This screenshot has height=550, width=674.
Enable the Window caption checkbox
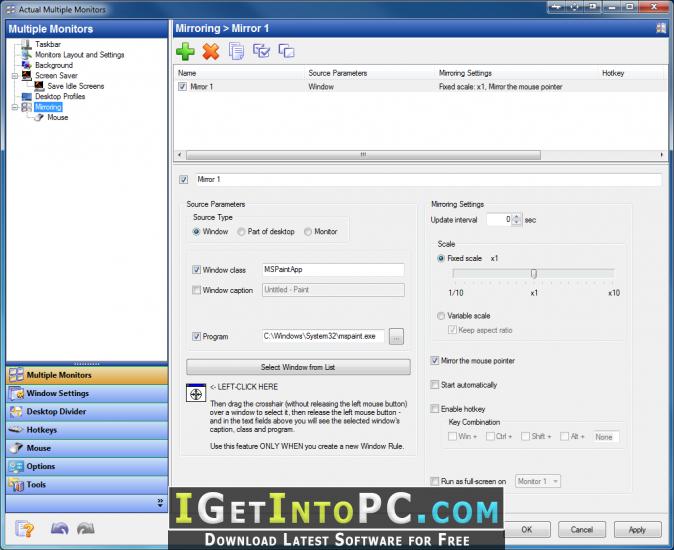(x=196, y=290)
